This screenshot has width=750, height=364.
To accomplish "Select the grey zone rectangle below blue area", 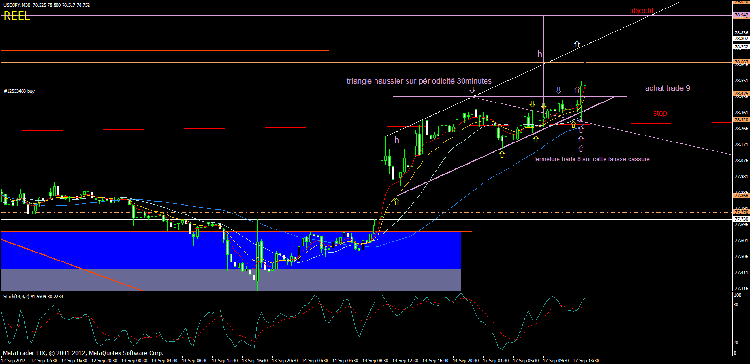I will pos(231,280).
